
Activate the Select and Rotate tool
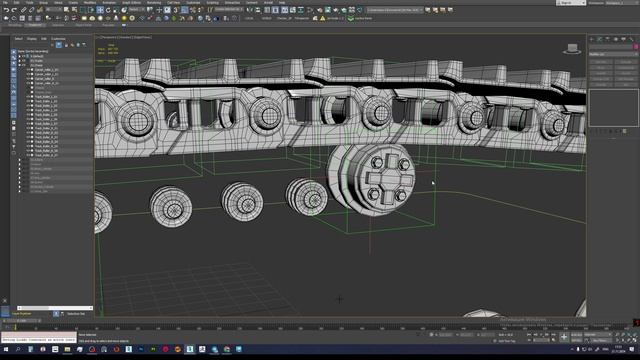108,10
